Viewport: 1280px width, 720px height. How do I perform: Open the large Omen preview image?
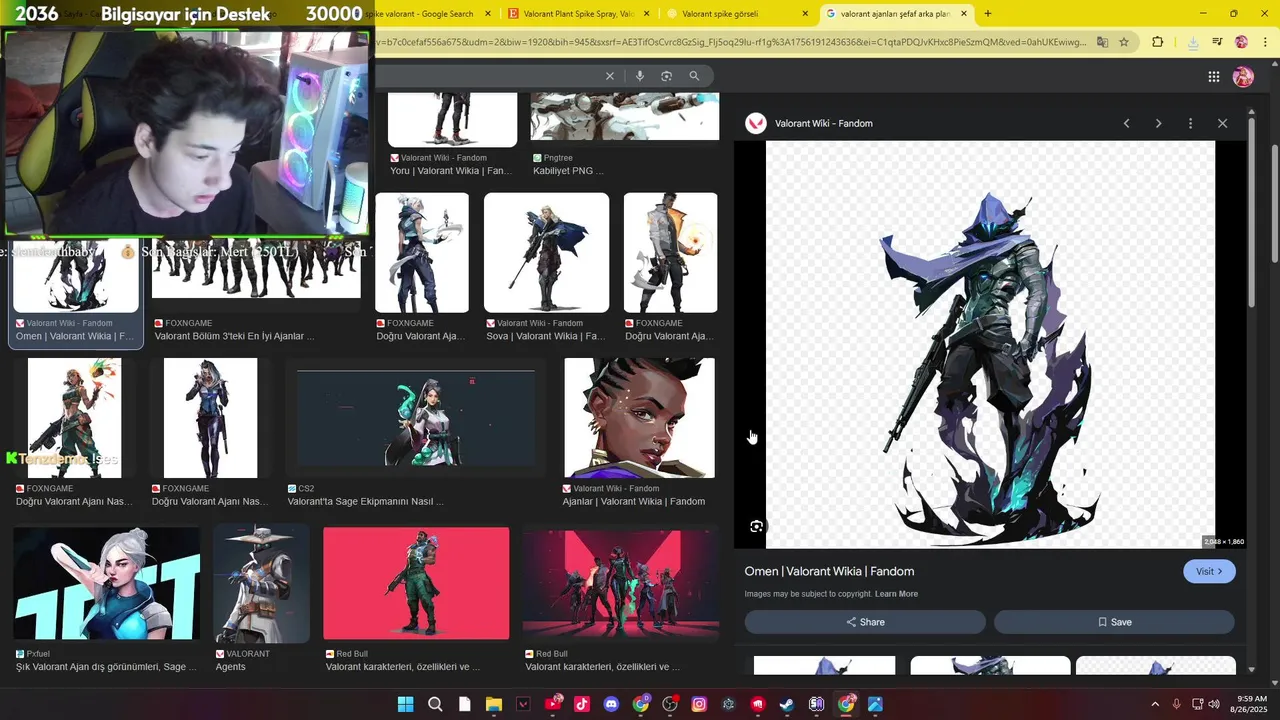990,344
